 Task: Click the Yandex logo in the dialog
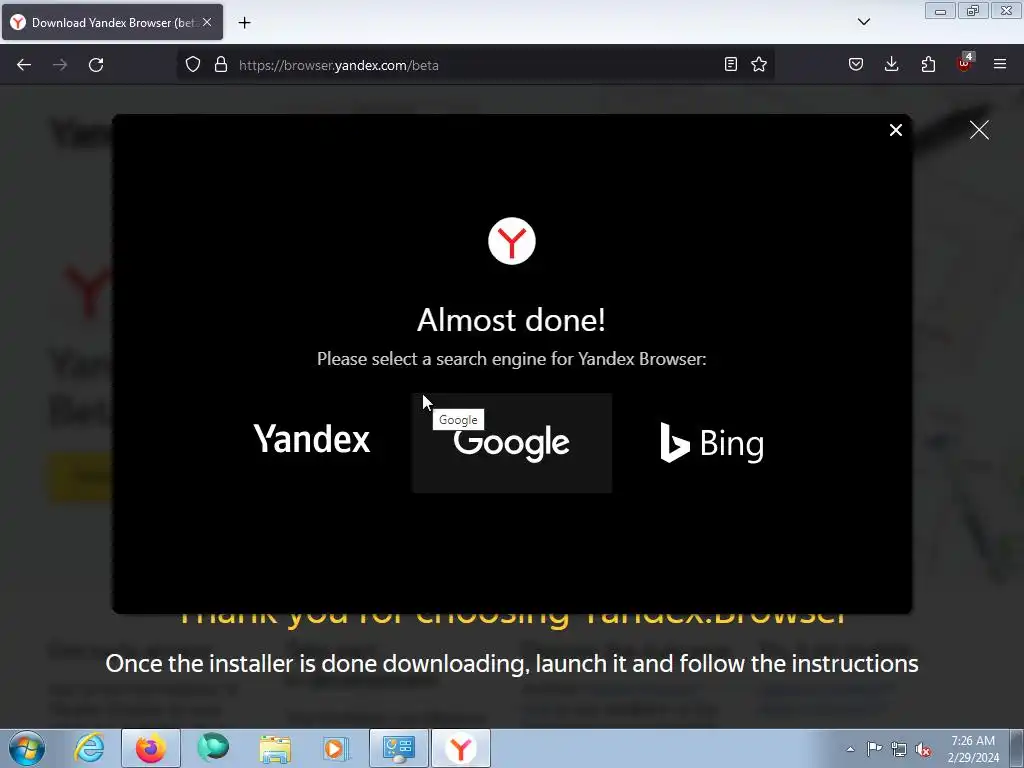click(x=512, y=241)
